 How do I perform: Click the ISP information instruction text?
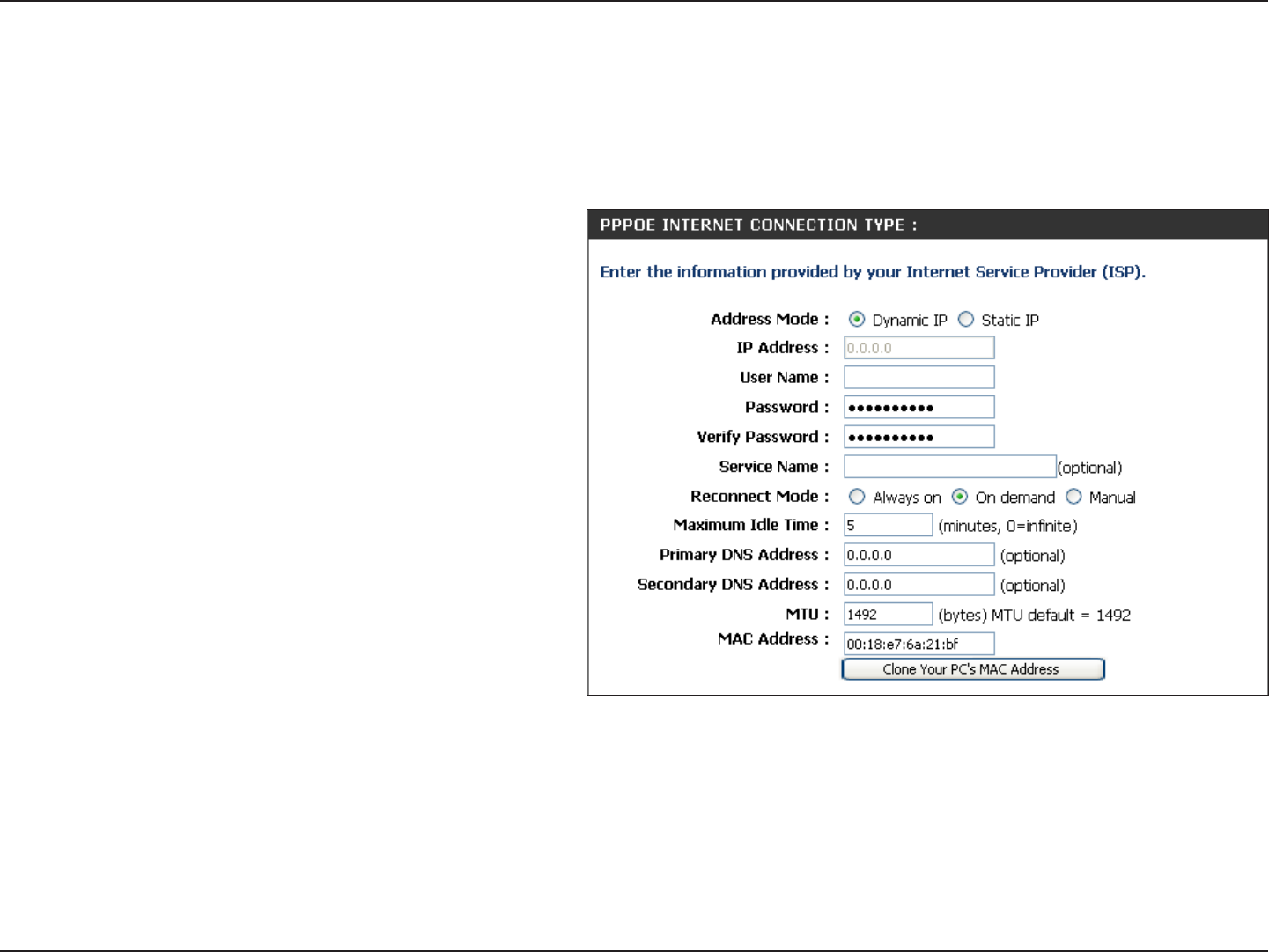click(873, 272)
